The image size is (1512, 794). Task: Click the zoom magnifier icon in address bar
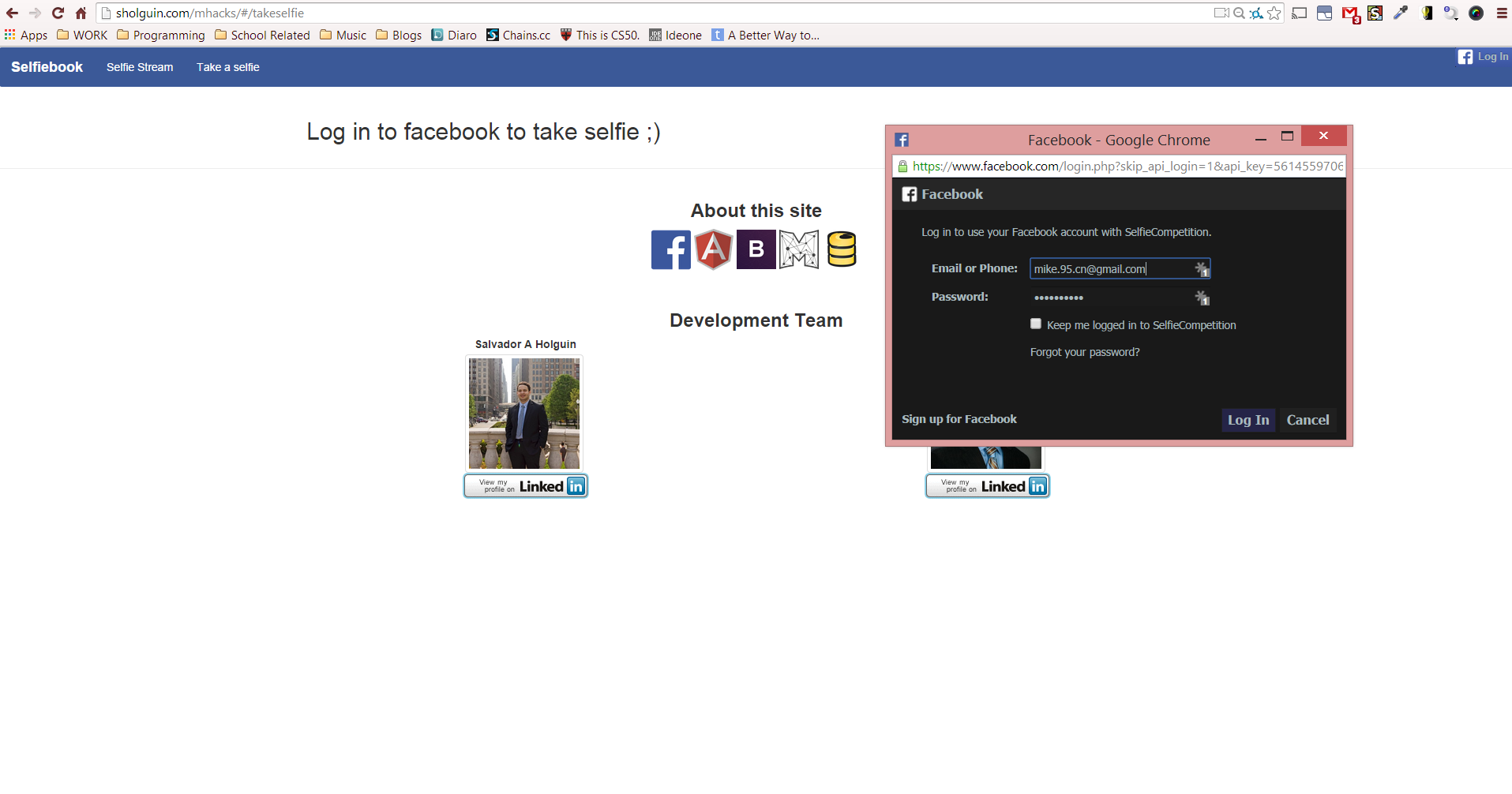[1239, 13]
